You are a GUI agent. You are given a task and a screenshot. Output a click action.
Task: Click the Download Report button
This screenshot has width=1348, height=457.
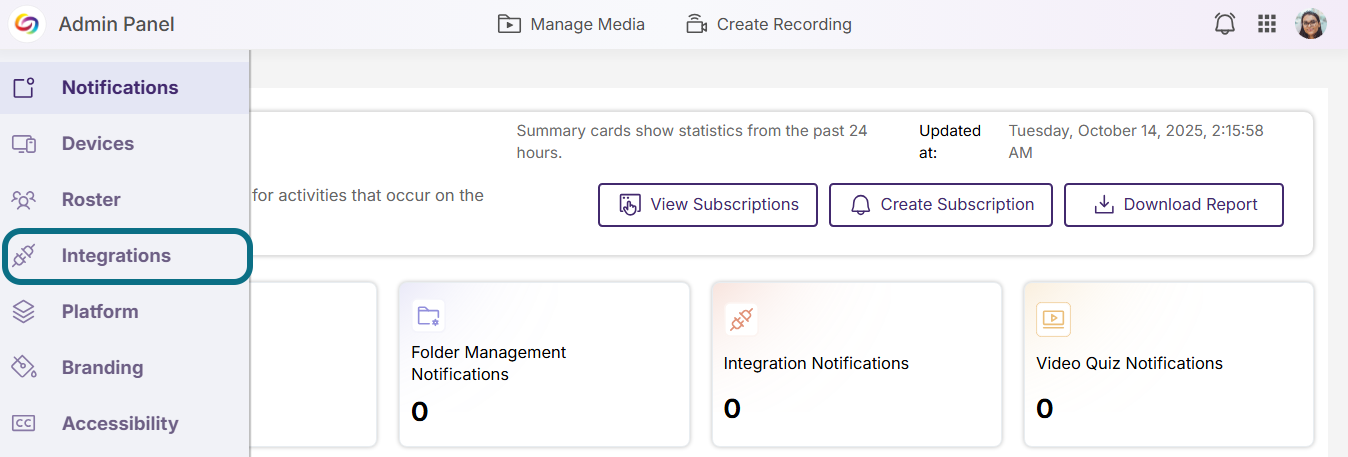click(1174, 205)
